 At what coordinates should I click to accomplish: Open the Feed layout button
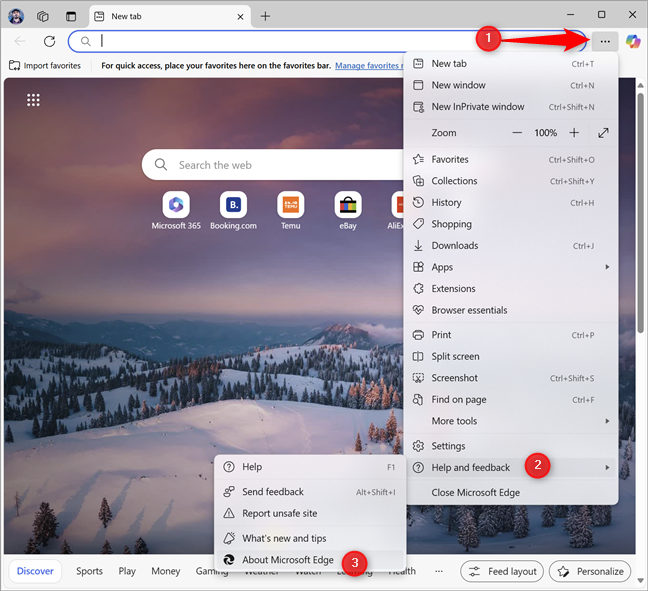(x=502, y=572)
